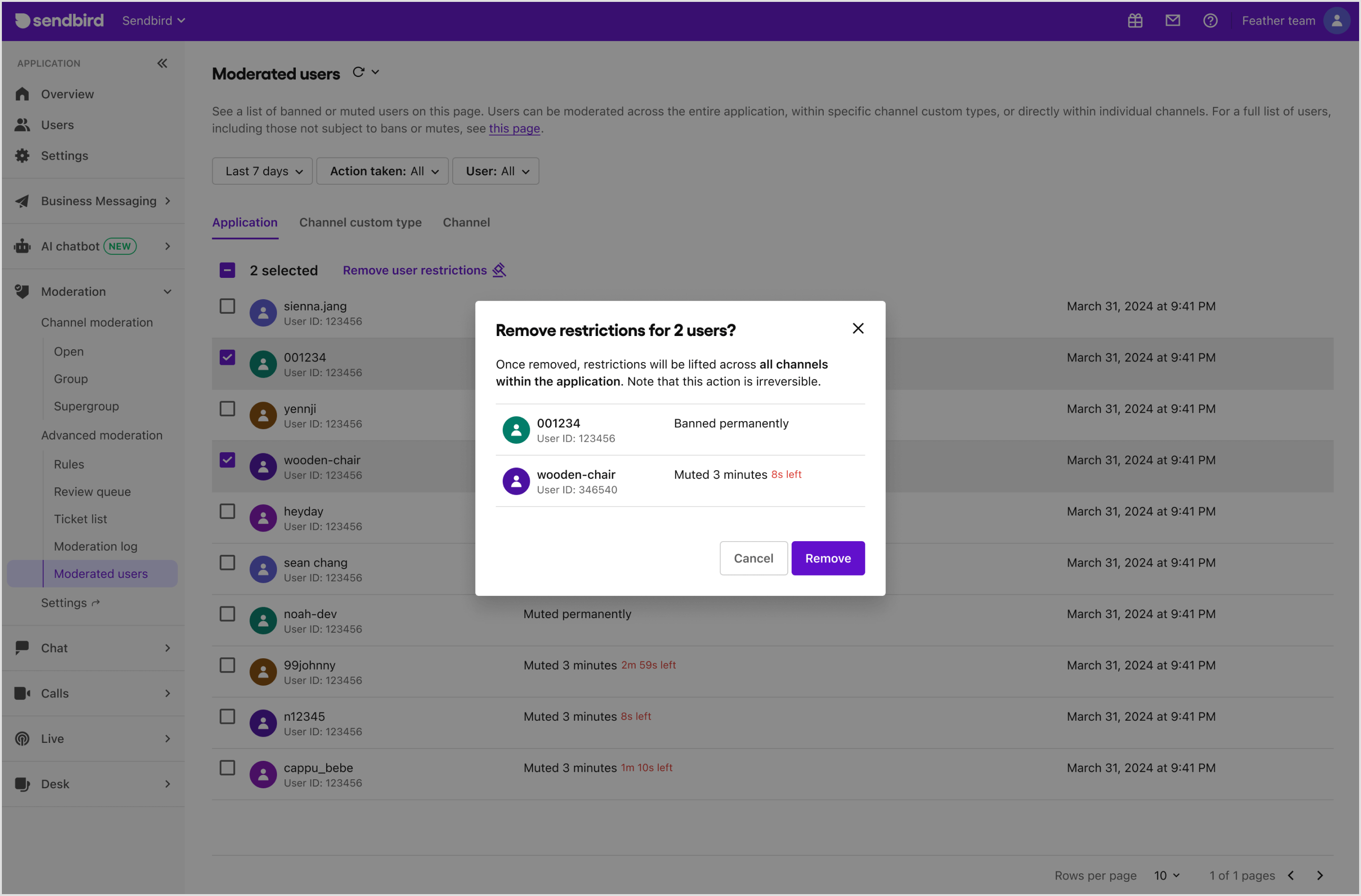Viewport: 1361px width, 896px height.
Task: Refresh the Moderated users list
Action: coord(359,72)
